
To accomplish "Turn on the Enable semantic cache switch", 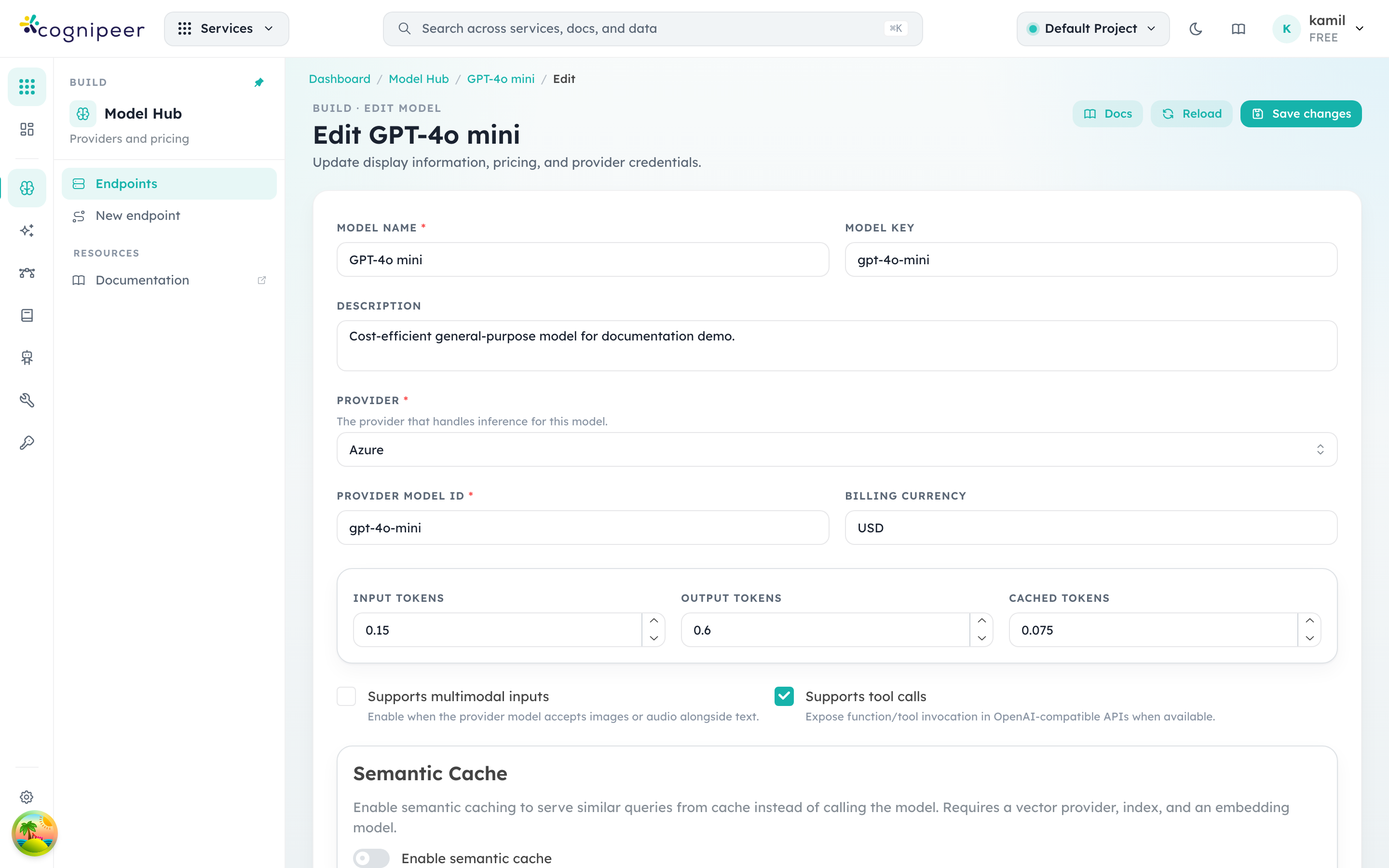I will click(x=371, y=858).
